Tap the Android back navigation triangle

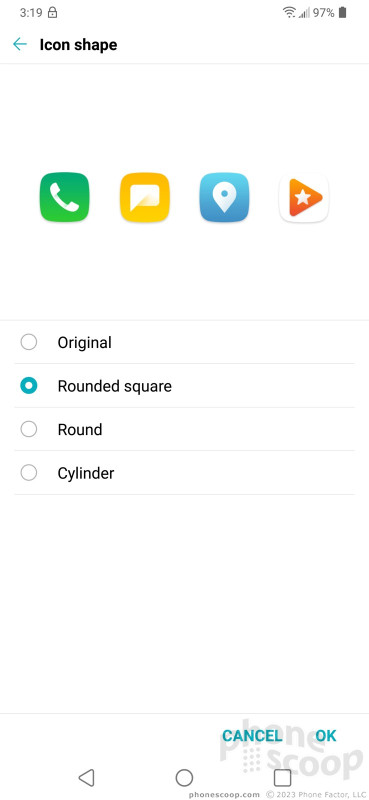(x=86, y=778)
